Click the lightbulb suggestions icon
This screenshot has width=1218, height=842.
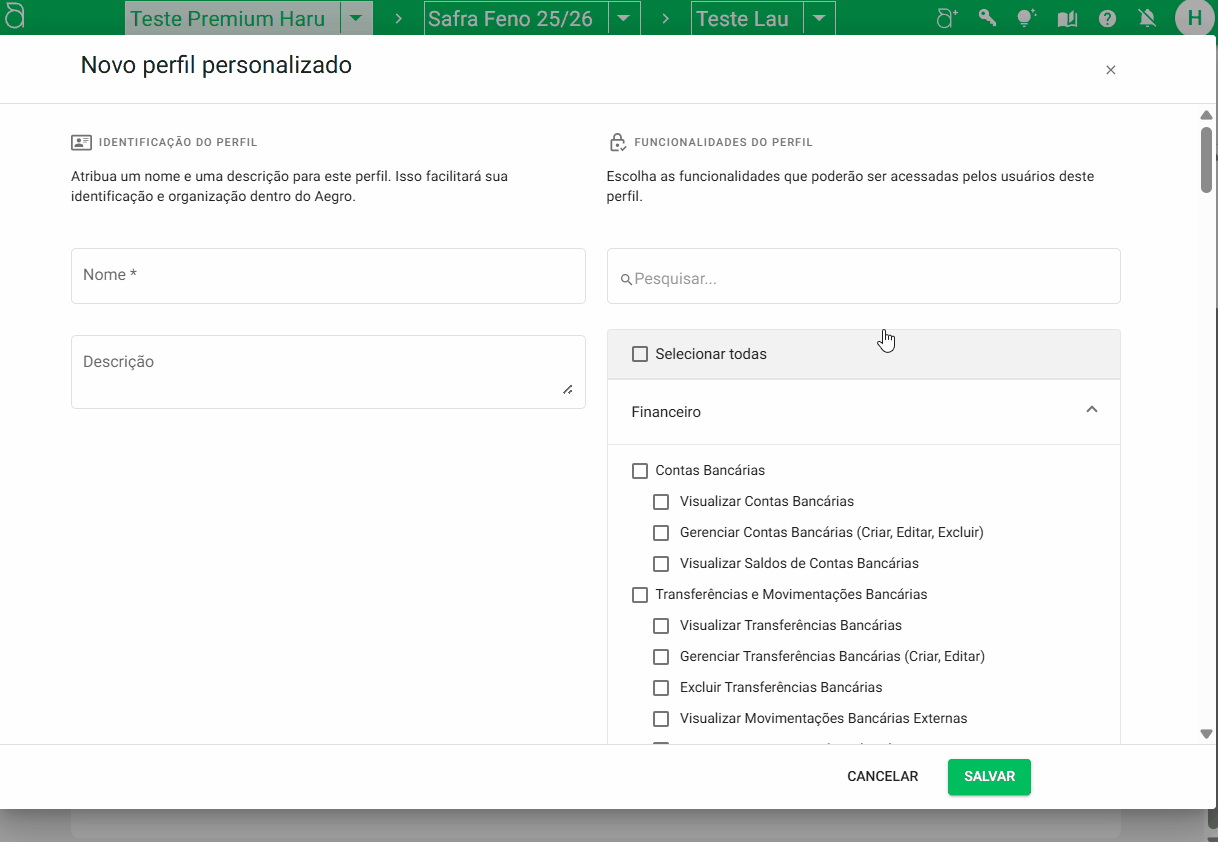point(1026,18)
